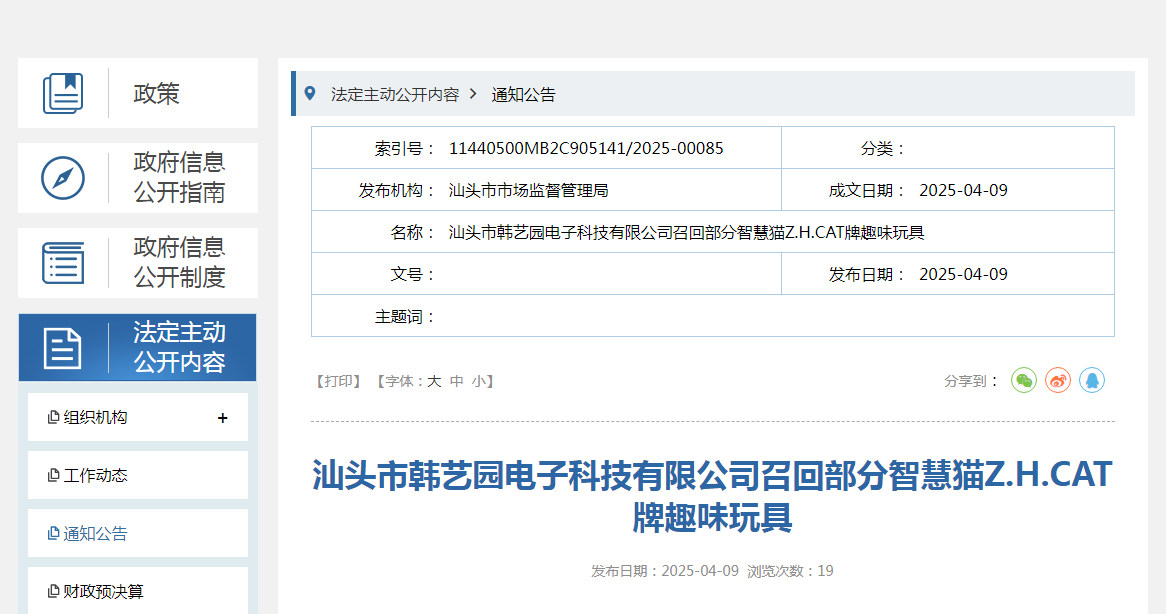This screenshot has width=1166, height=614.
Task: Click the location pin icon in breadcrumb
Action: coord(310,94)
